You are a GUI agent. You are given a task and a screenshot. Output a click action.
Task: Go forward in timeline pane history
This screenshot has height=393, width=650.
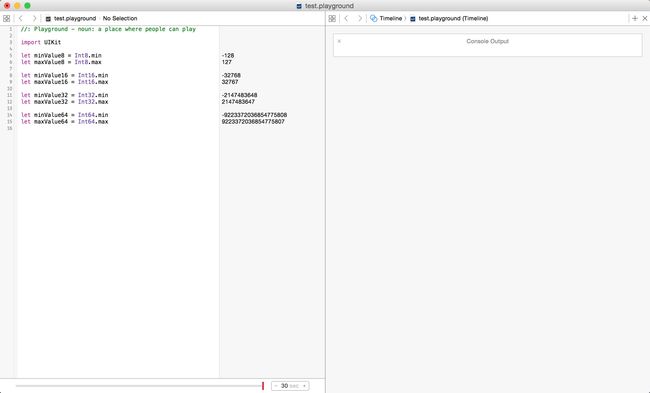click(360, 18)
